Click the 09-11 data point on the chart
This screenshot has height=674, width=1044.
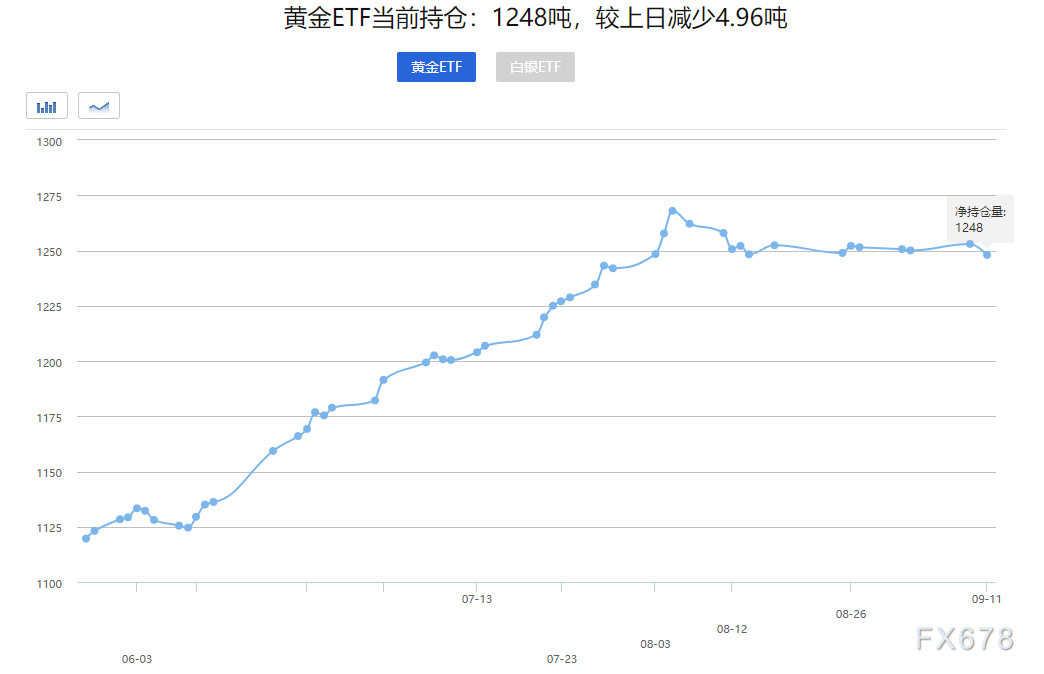point(987,255)
